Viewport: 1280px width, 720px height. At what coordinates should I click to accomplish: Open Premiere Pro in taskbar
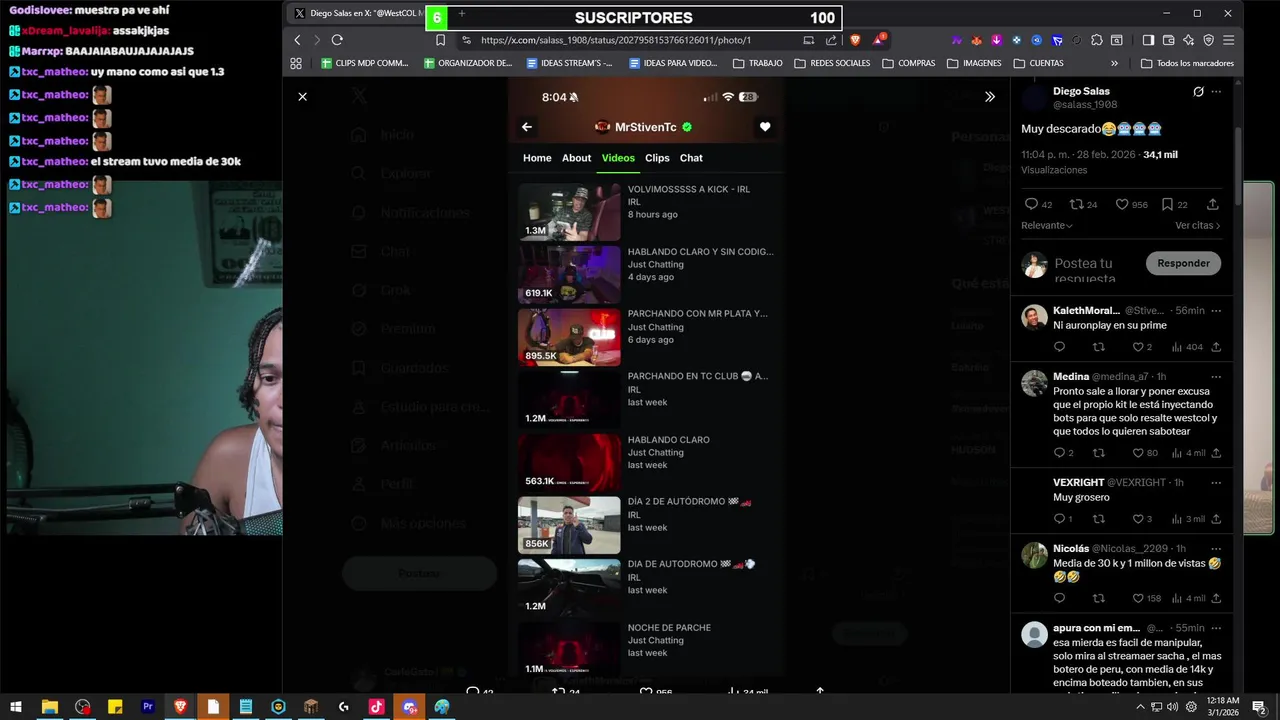147,707
